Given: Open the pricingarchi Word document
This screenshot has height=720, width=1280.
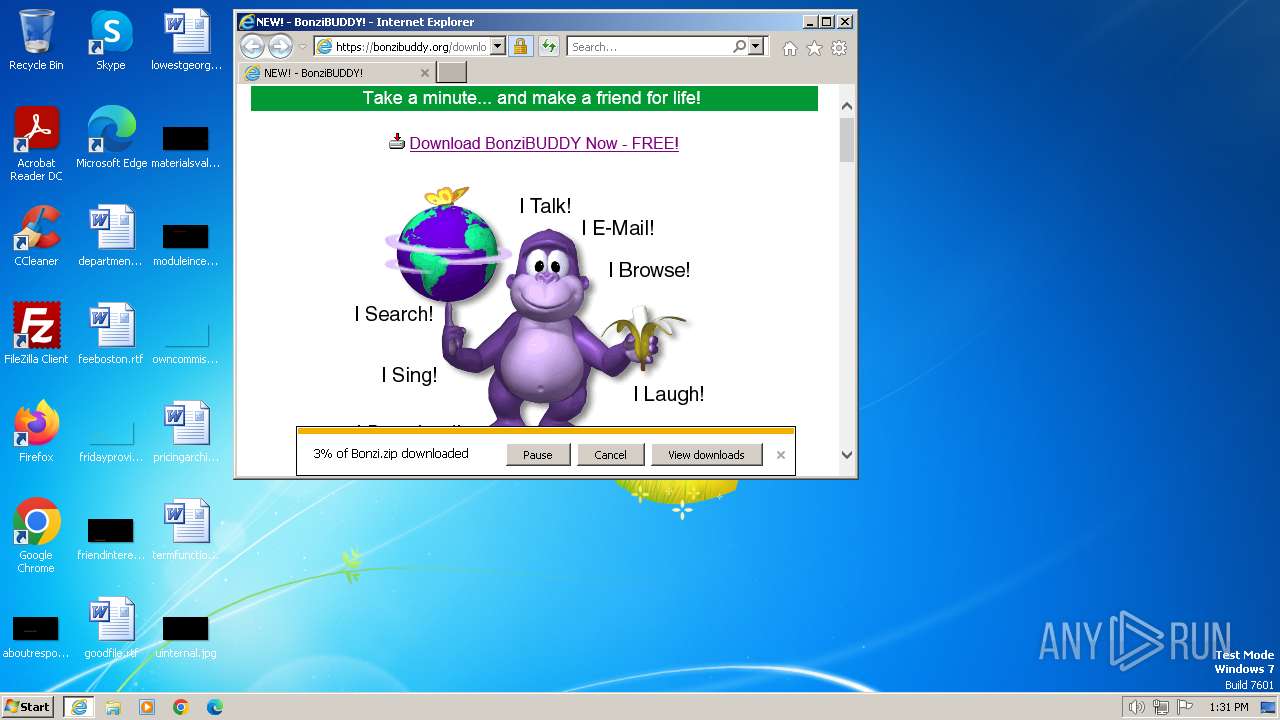Looking at the screenshot, I should (186, 432).
